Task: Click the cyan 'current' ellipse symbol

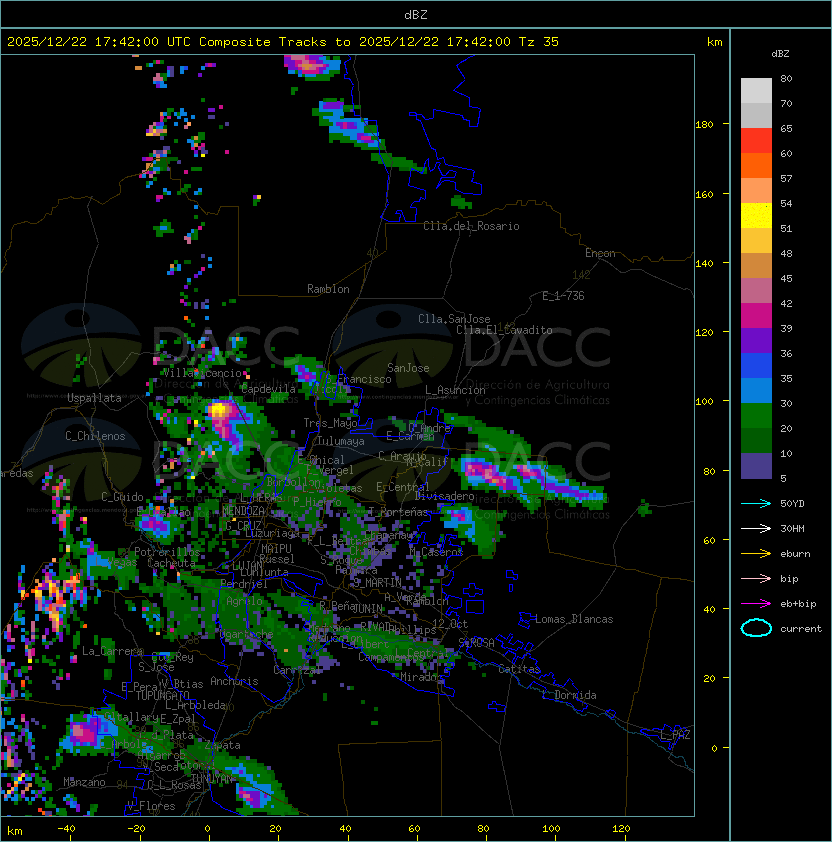Action: [x=756, y=628]
